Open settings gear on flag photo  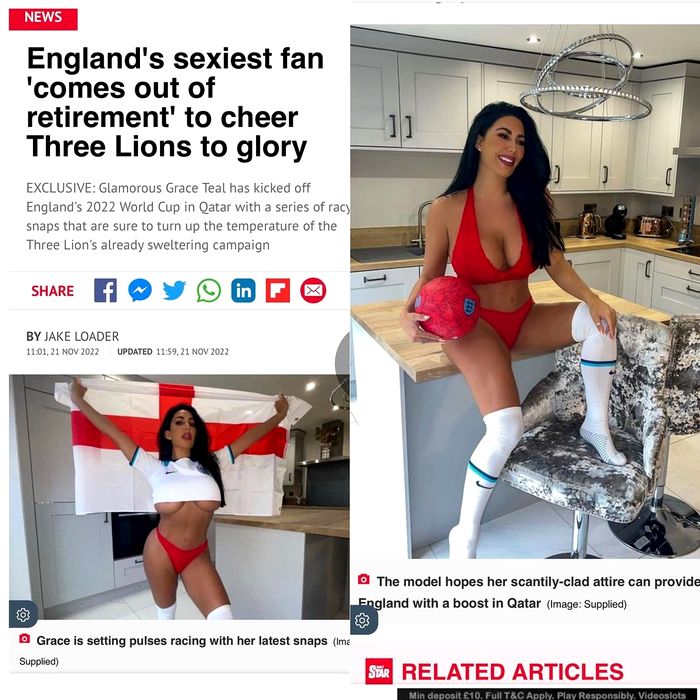pos(23,615)
